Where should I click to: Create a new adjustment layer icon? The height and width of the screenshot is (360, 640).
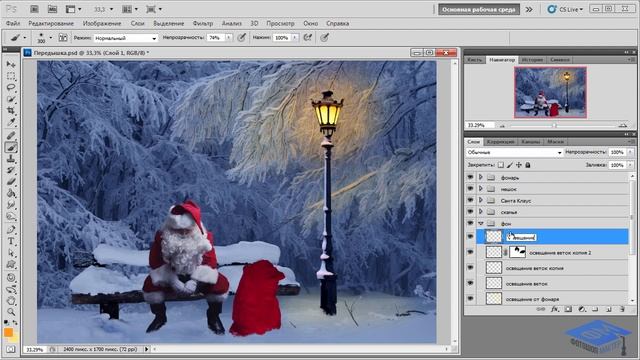point(582,309)
